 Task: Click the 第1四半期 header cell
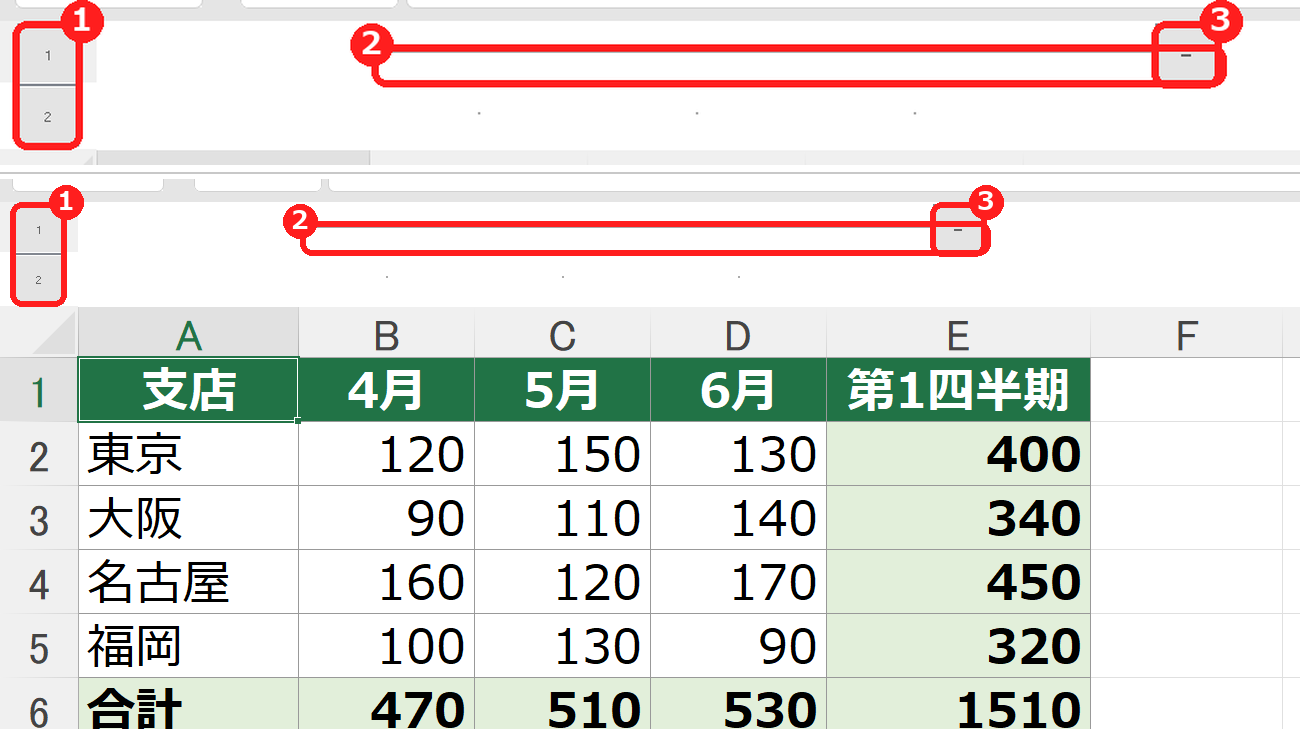tap(959, 390)
